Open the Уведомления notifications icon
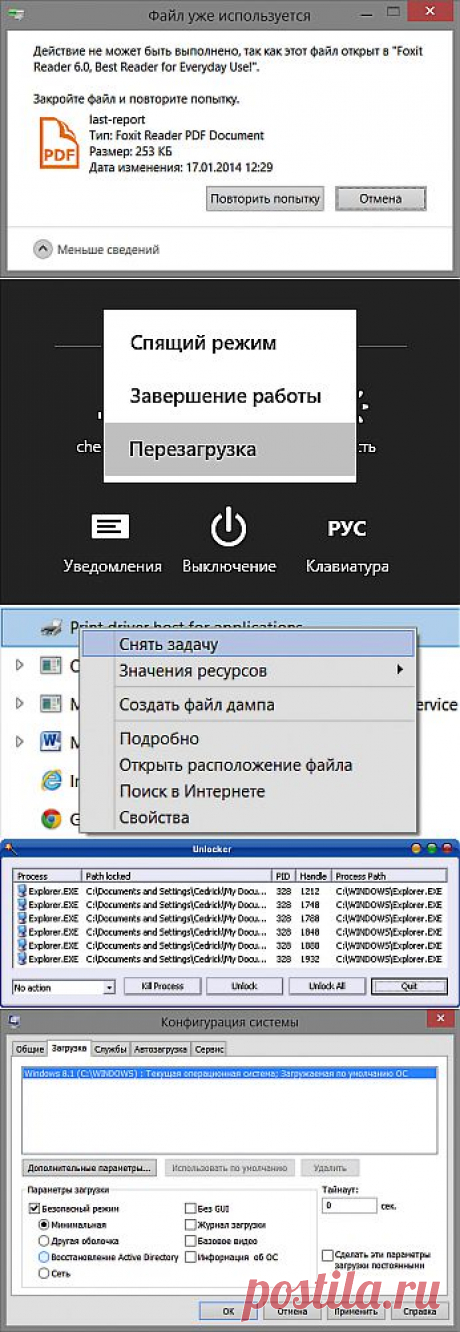Viewport: 460px width, 1332px height. (x=112, y=527)
